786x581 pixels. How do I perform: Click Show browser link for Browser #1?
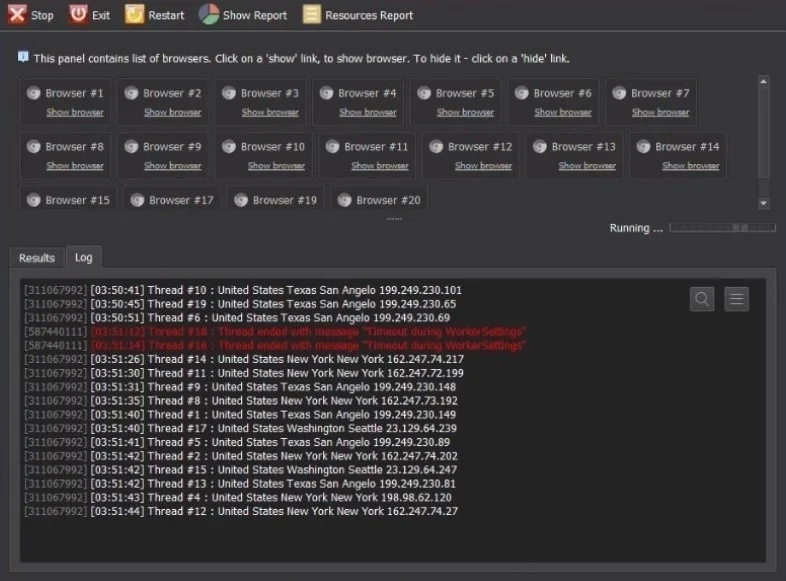click(75, 112)
